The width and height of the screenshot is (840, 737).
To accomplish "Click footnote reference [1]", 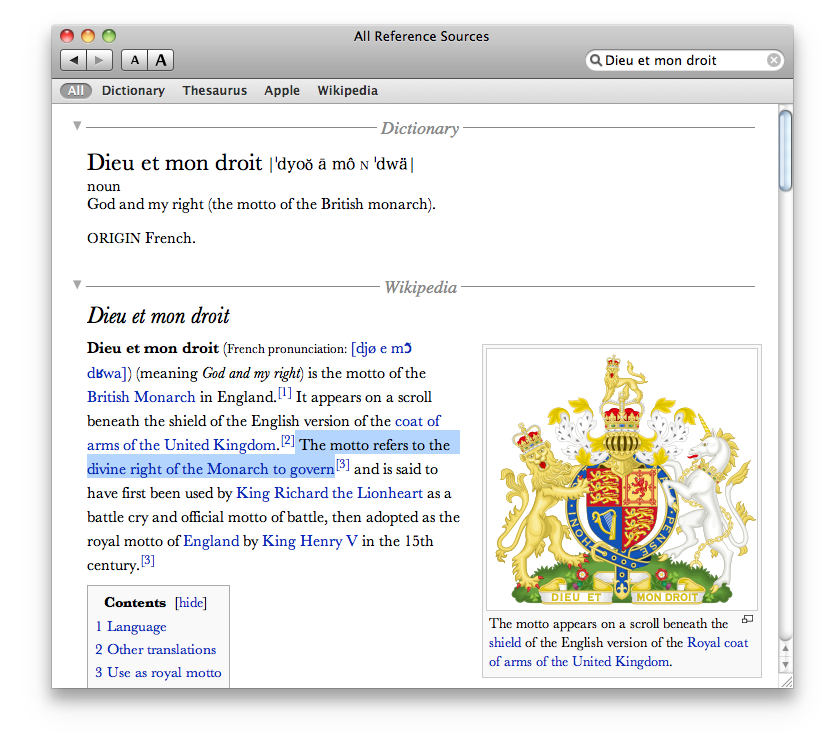I will (x=285, y=393).
